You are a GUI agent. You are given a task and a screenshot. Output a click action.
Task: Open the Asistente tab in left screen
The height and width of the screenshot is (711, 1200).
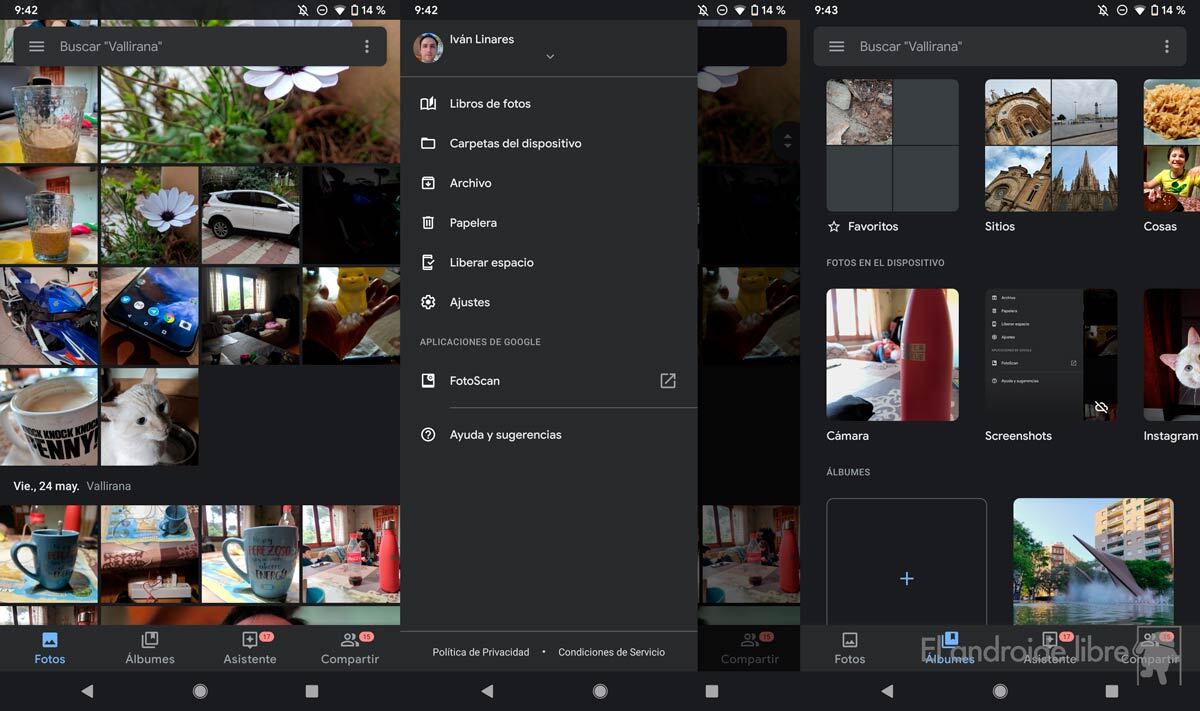tap(250, 648)
